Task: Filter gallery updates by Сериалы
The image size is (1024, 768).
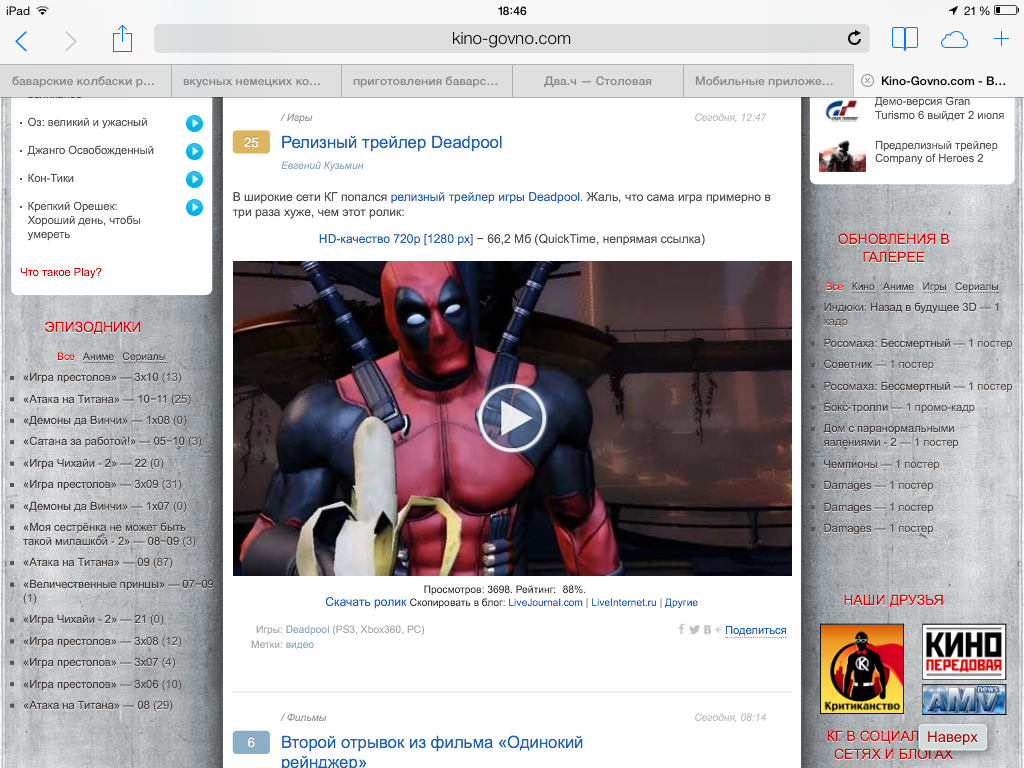Action: click(976, 286)
